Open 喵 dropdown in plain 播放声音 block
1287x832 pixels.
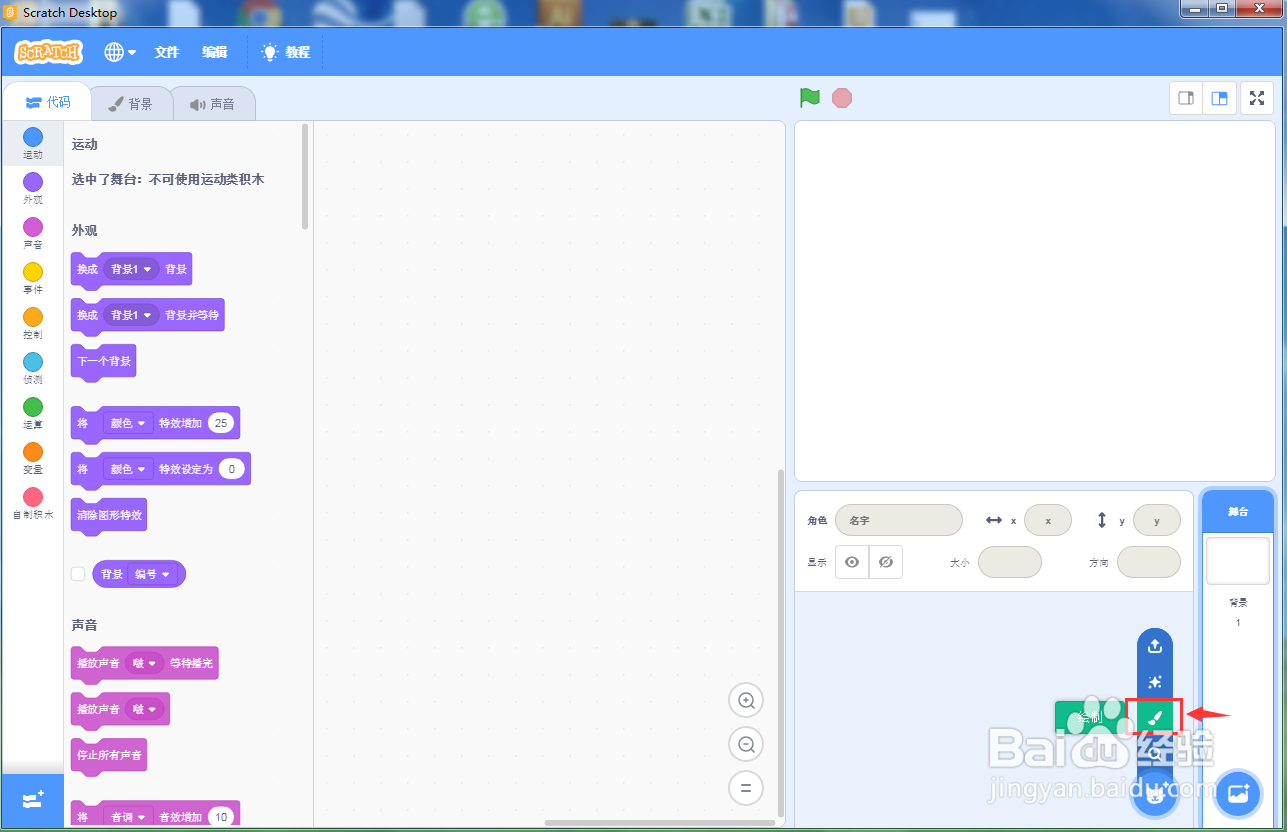tap(145, 709)
